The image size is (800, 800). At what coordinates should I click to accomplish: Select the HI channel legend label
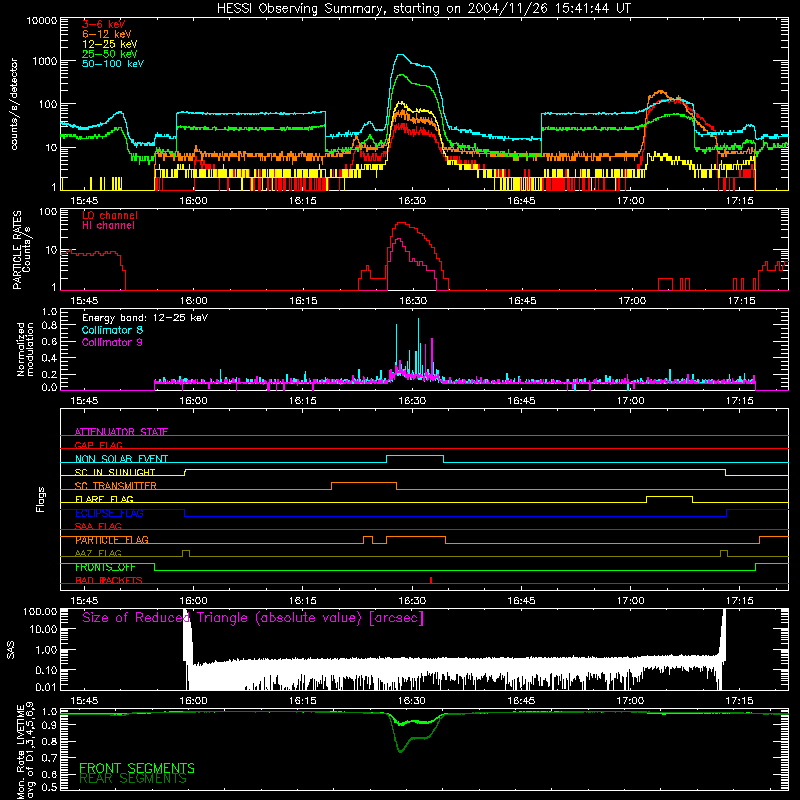(108, 226)
